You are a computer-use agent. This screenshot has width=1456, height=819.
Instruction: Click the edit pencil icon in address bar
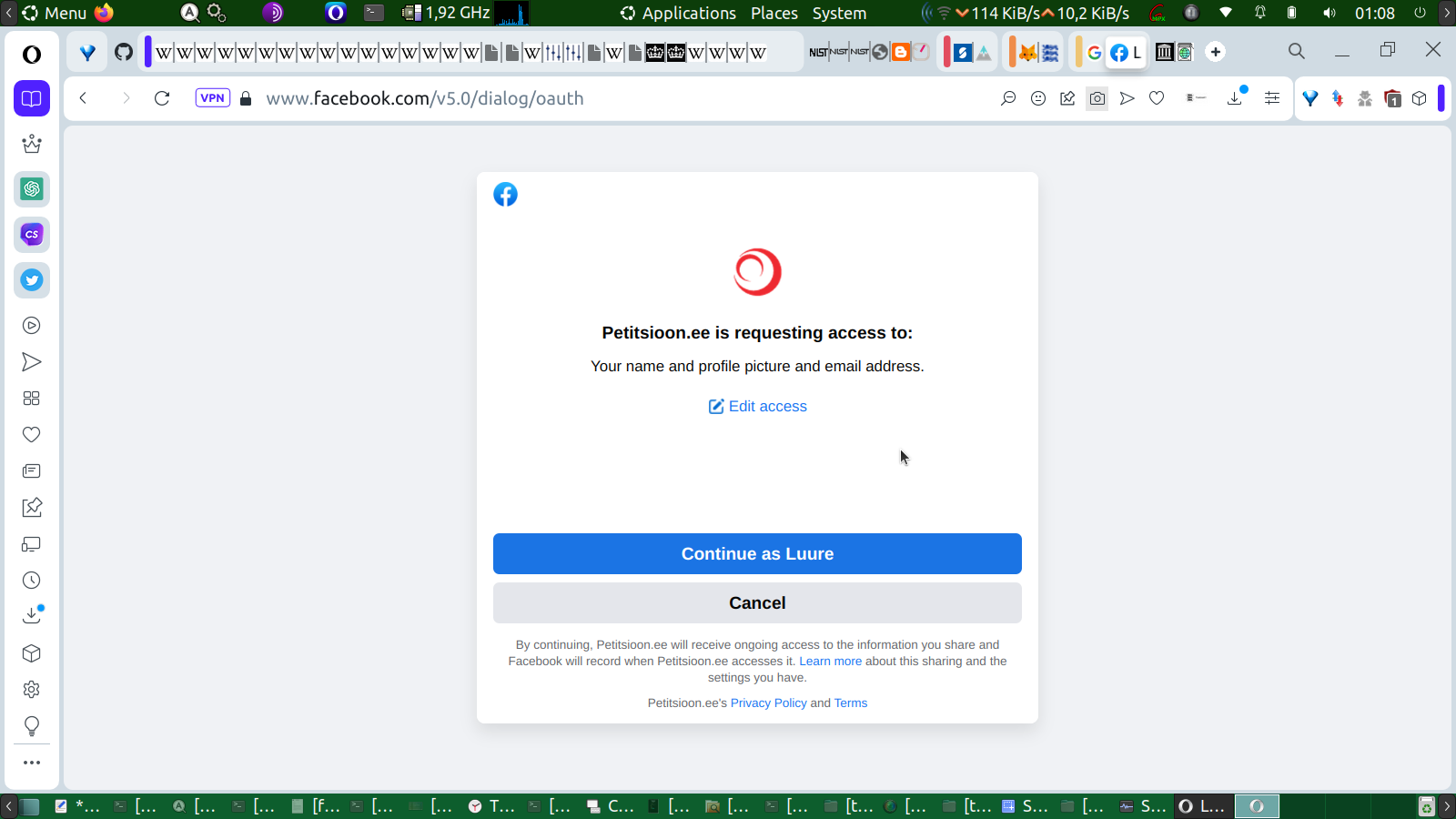pyautogui.click(x=1067, y=98)
